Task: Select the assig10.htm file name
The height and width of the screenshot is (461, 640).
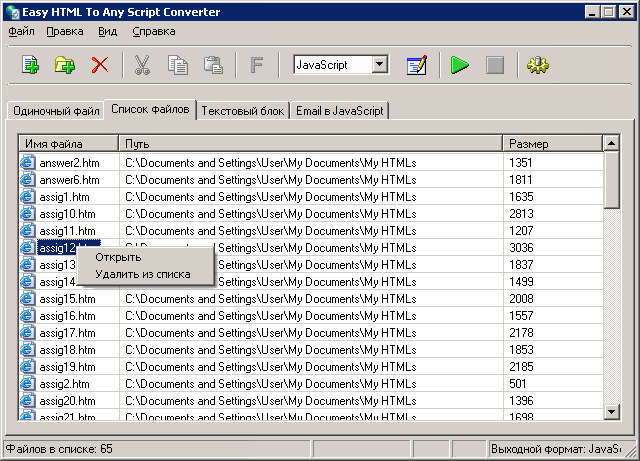Action: 67,214
